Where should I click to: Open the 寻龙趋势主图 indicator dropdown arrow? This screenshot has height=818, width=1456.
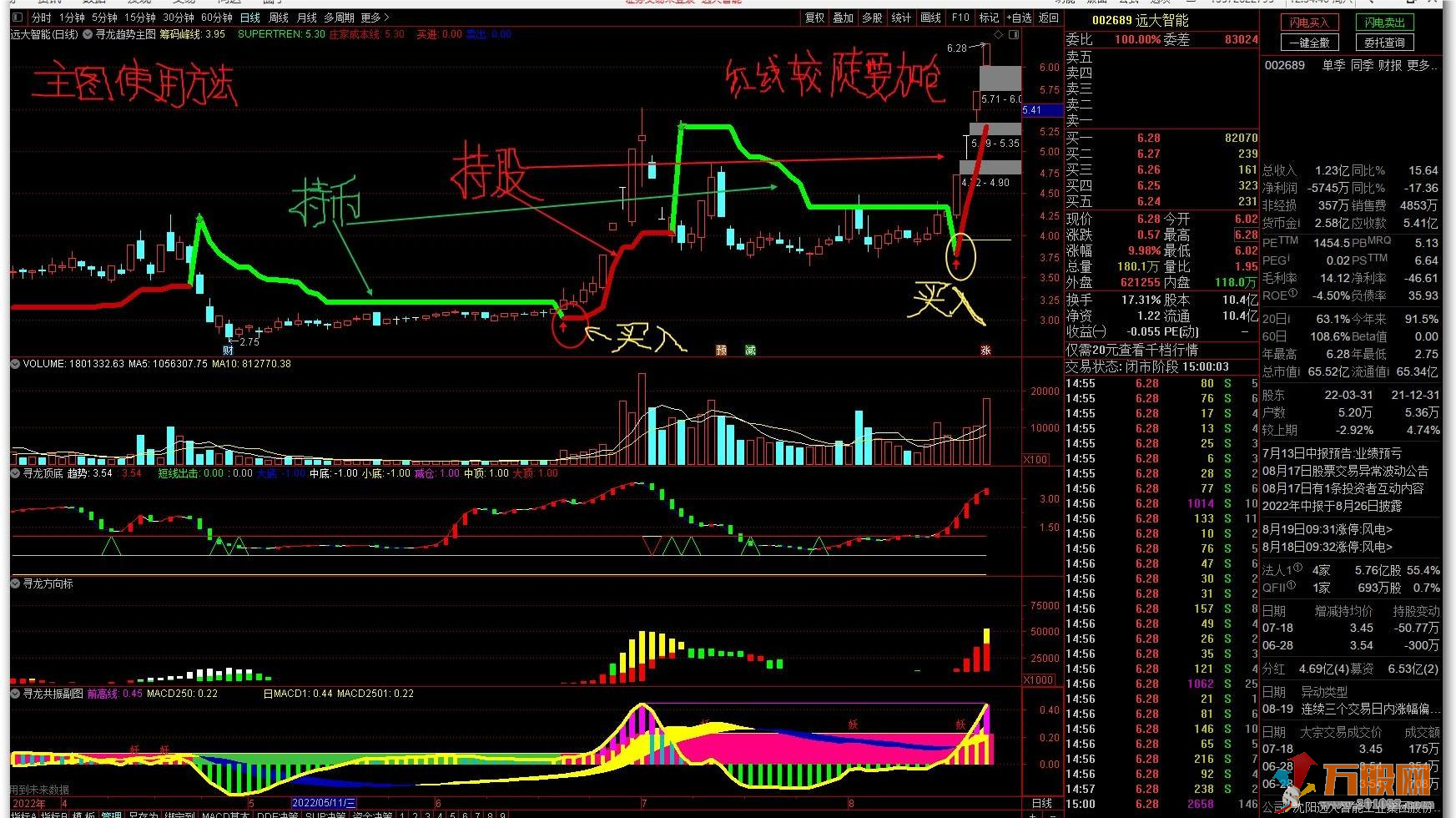(x=88, y=34)
